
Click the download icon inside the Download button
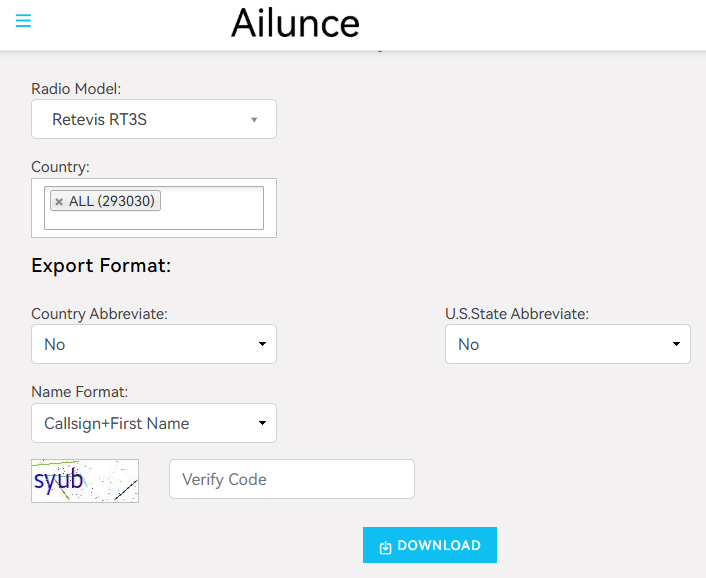click(386, 547)
